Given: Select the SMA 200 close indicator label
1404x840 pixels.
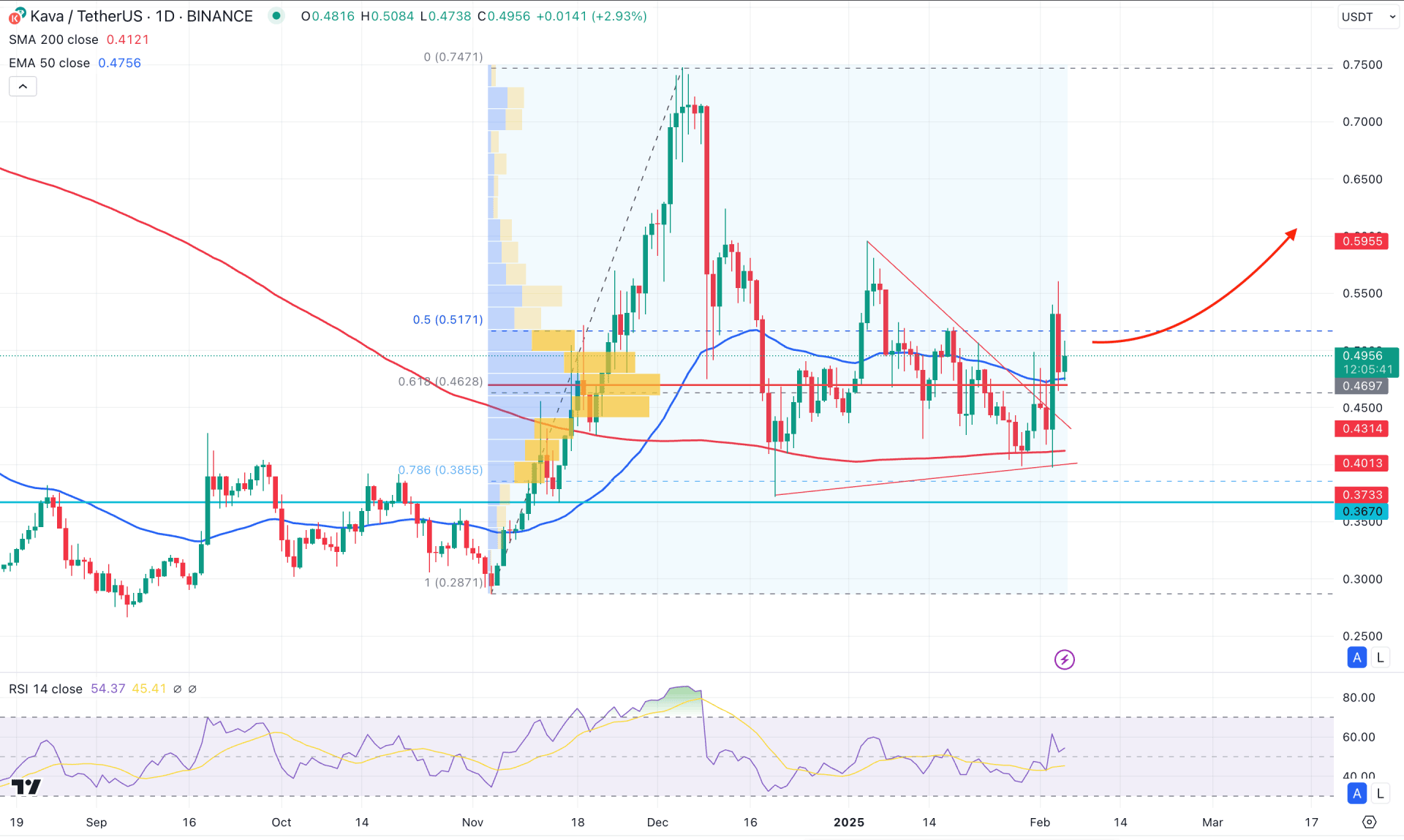Looking at the screenshot, I should [53, 39].
